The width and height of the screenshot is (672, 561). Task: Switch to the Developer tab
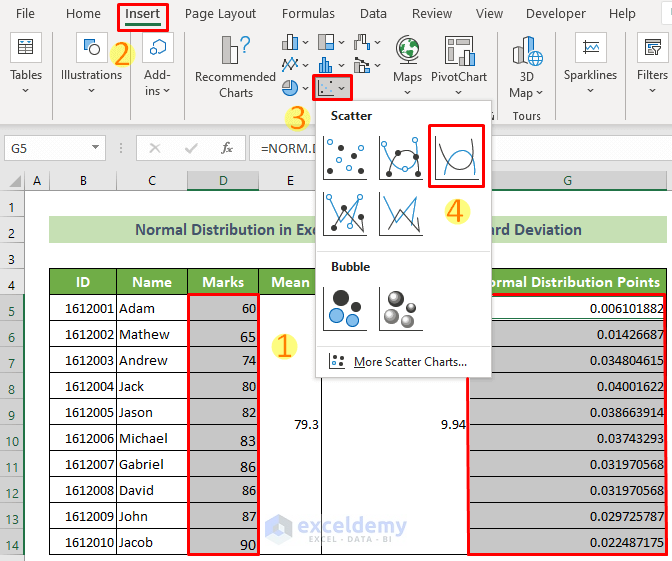(x=555, y=14)
